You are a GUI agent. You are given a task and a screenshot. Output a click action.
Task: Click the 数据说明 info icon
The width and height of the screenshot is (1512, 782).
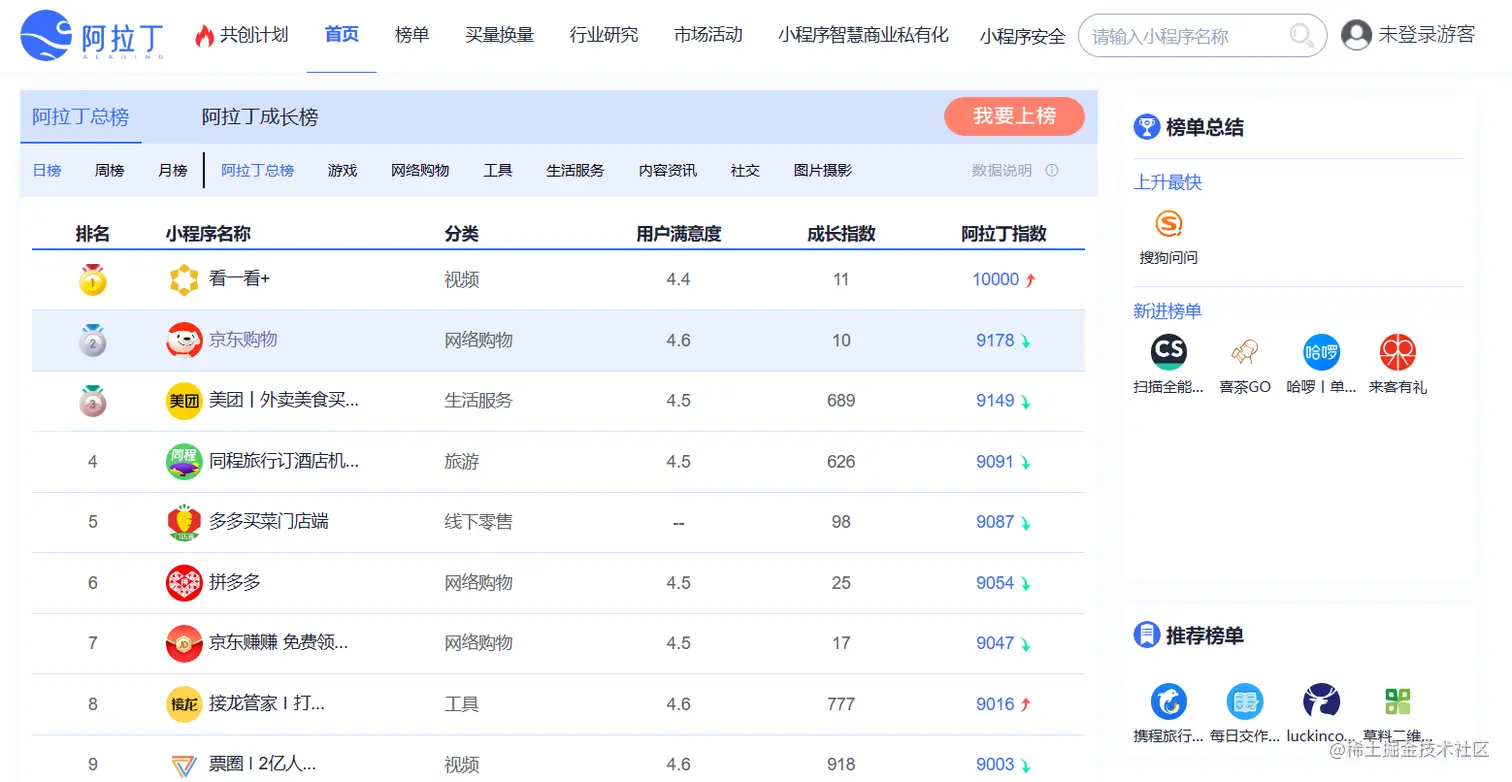coord(1052,170)
